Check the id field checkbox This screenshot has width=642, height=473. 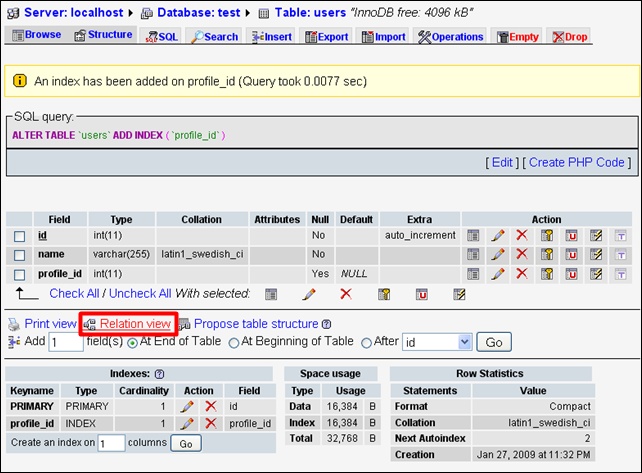[19, 236]
